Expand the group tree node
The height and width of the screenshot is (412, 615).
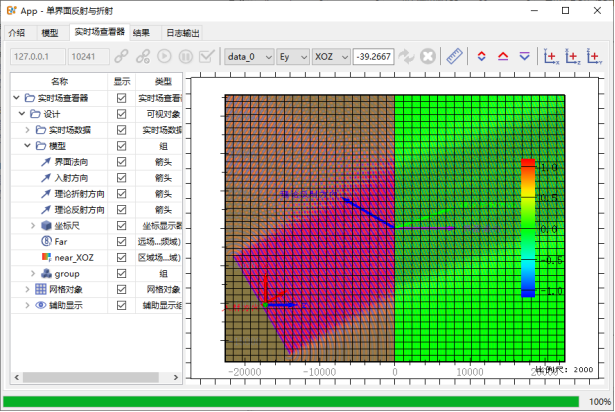click(x=33, y=273)
